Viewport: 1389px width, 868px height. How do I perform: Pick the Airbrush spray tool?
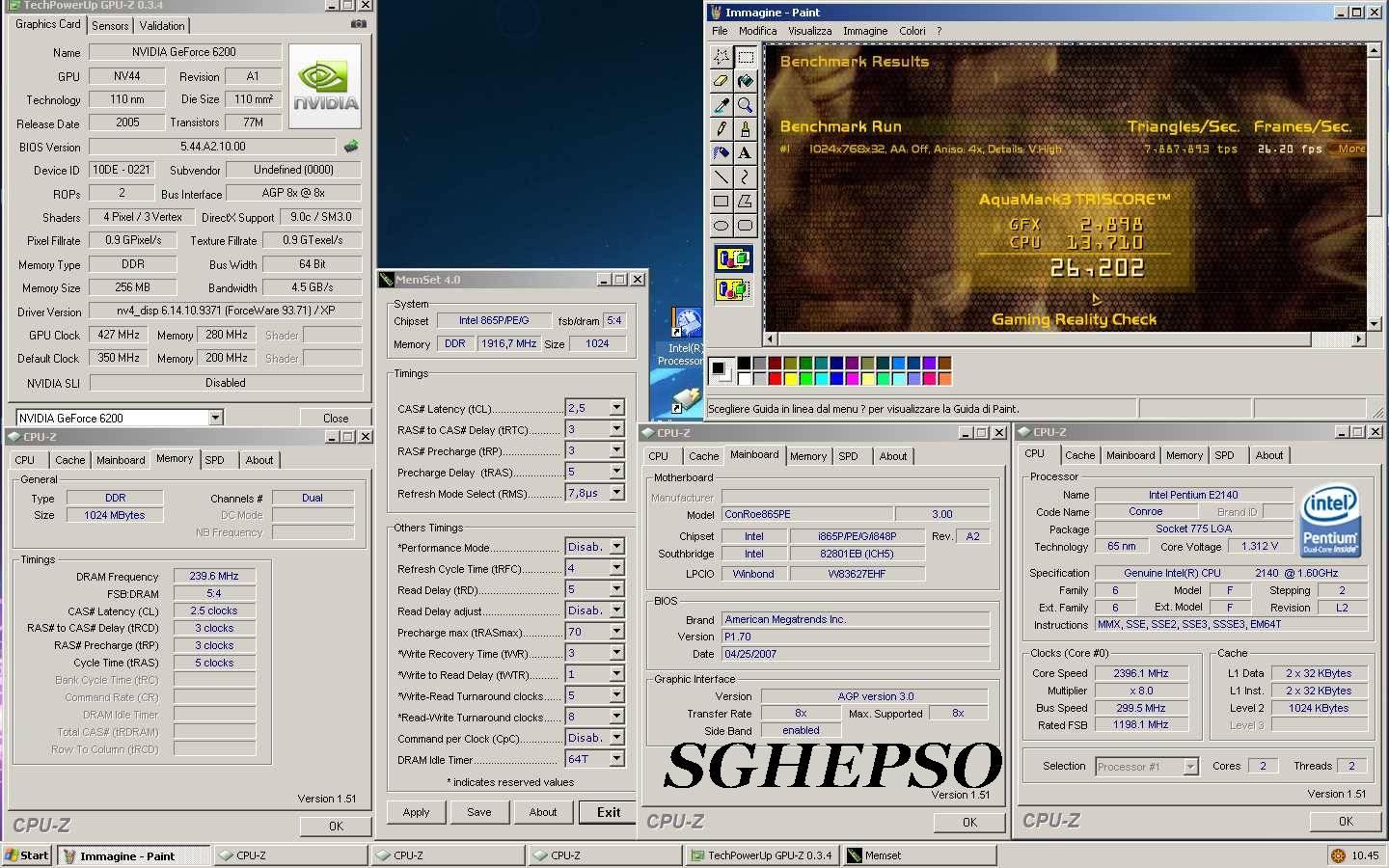pos(721,153)
